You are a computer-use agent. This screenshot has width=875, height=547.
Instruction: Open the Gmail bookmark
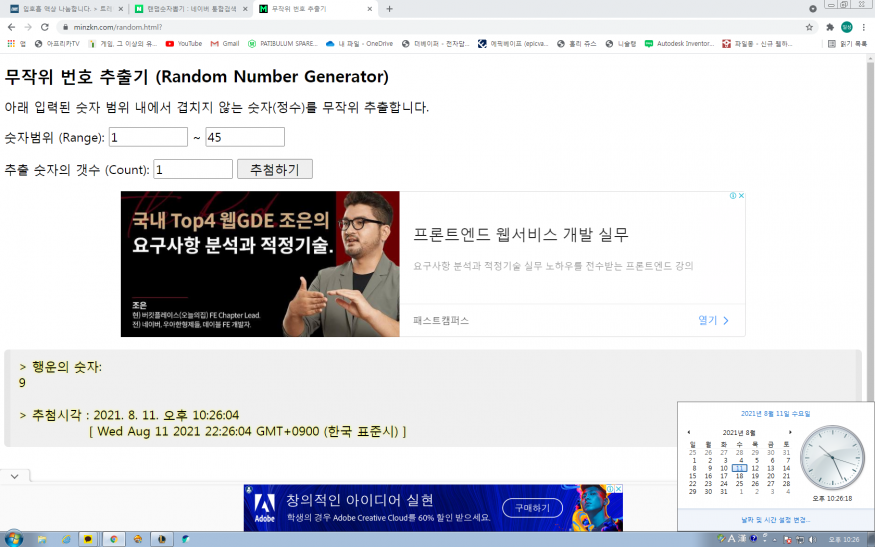[225, 44]
